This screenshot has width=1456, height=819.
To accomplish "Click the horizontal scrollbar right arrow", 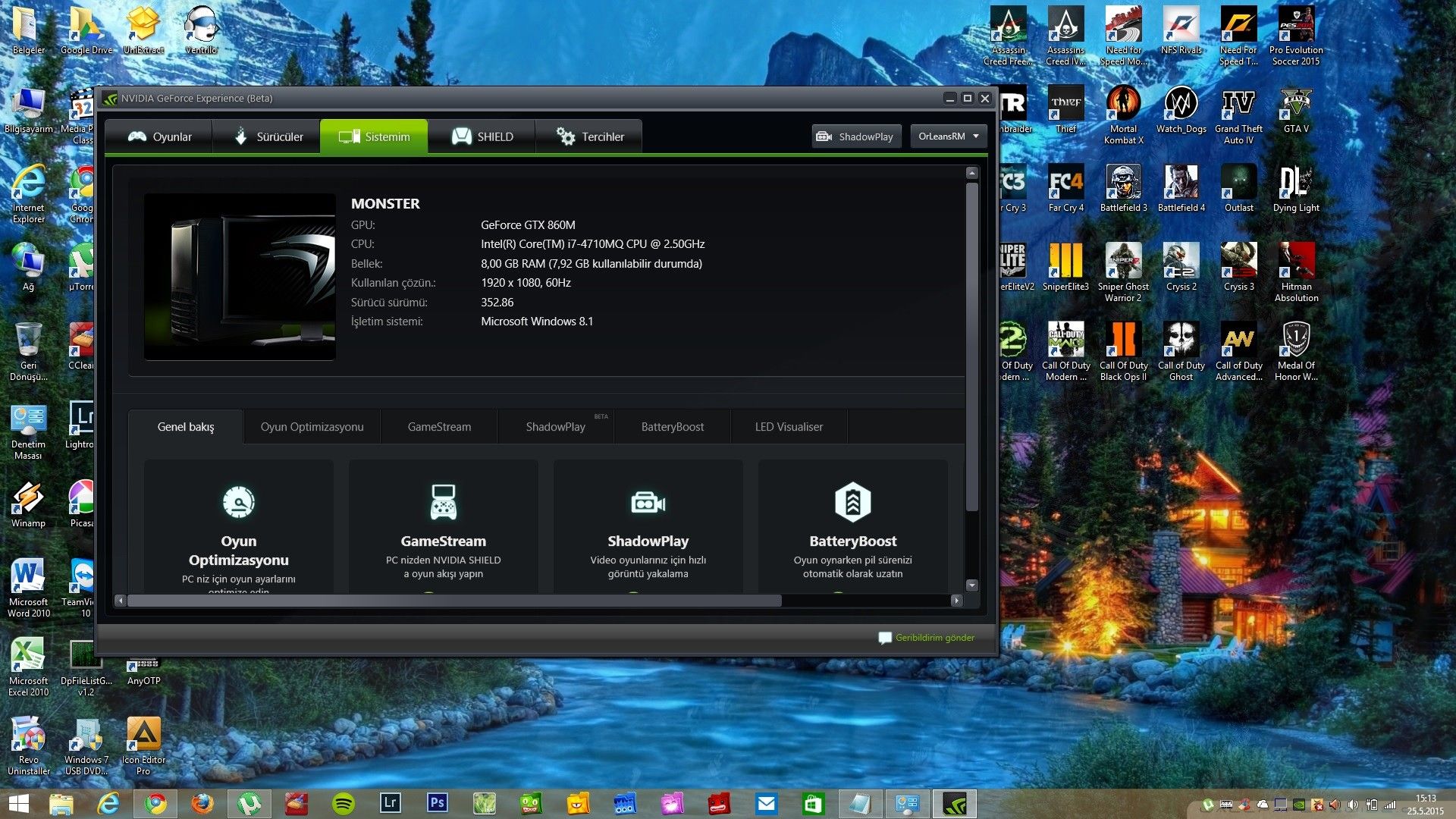I will pos(957,601).
